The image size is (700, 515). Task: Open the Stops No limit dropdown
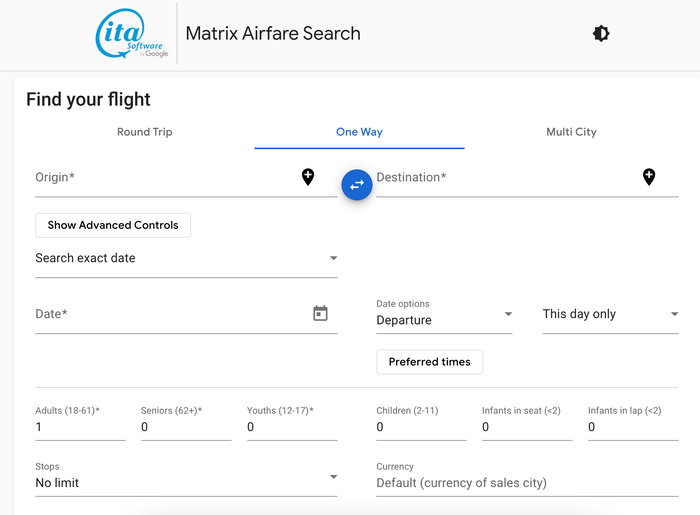click(x=186, y=478)
